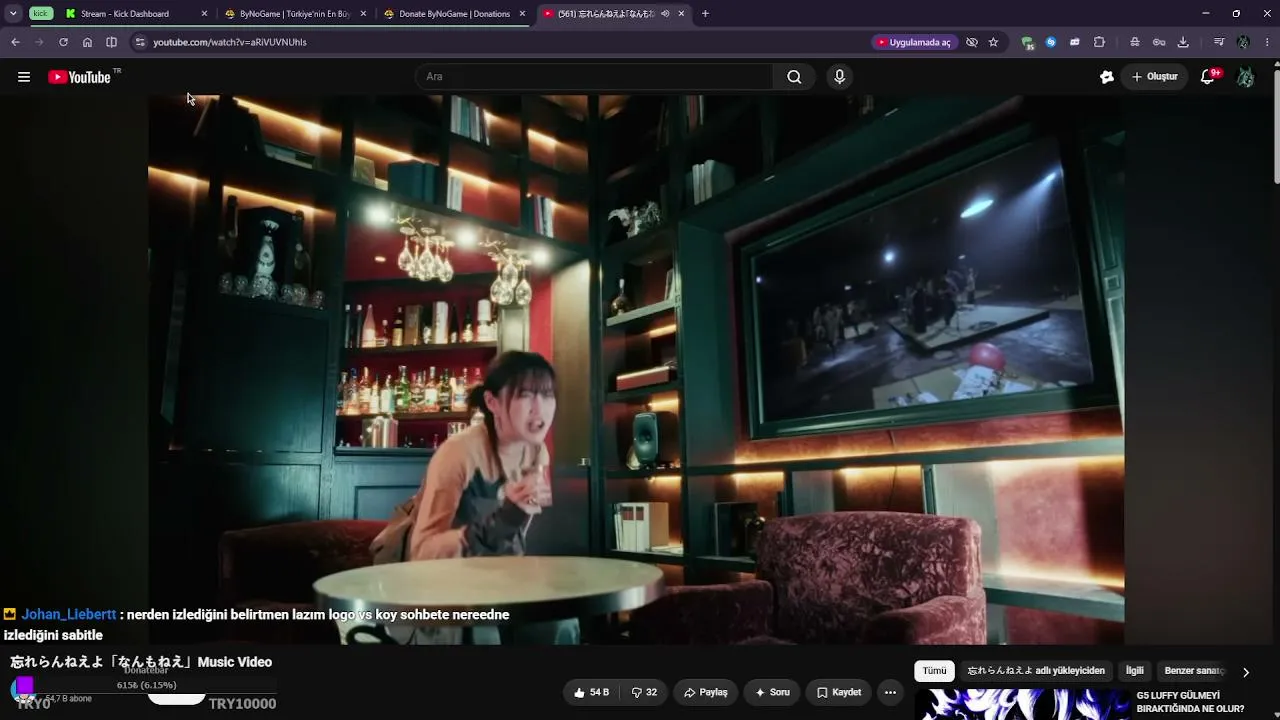This screenshot has width=1280, height=720.
Task: Click the music video player
Action: point(636,370)
